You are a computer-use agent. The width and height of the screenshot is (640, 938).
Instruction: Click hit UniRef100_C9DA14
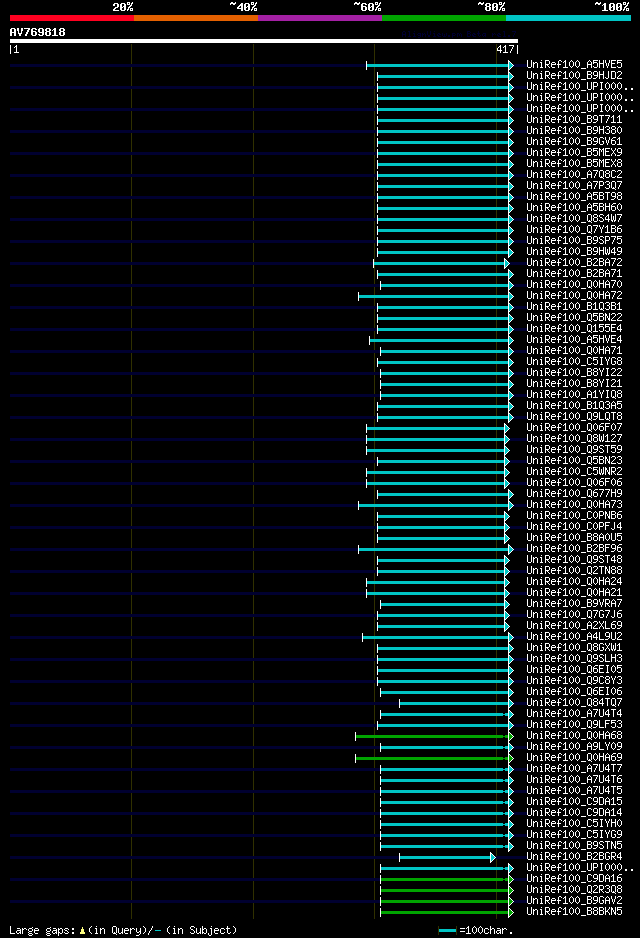tap(574, 812)
